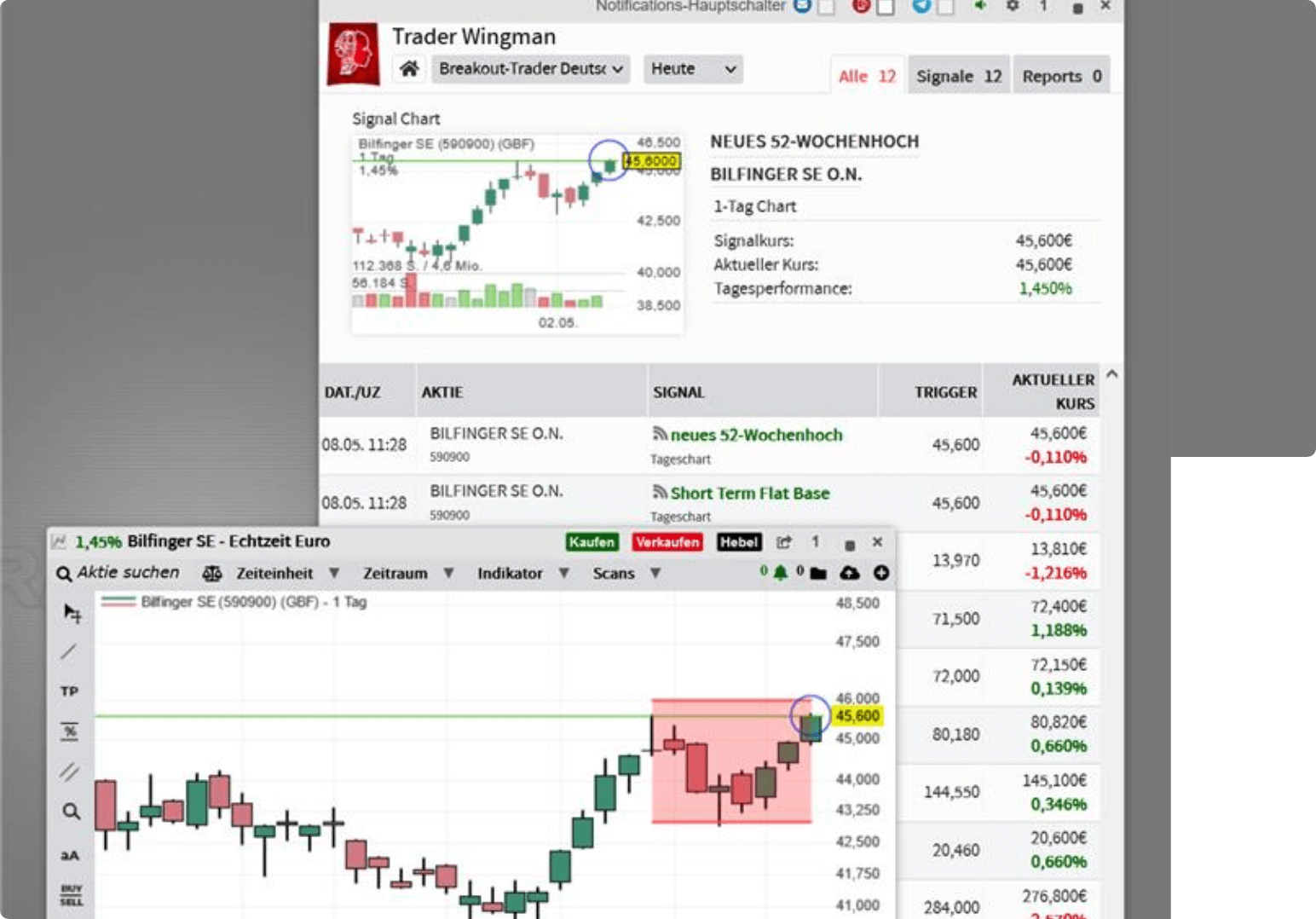Image resolution: width=1316 pixels, height=919 pixels.
Task: Select the parallel channel lines tool
Action: 69,772
